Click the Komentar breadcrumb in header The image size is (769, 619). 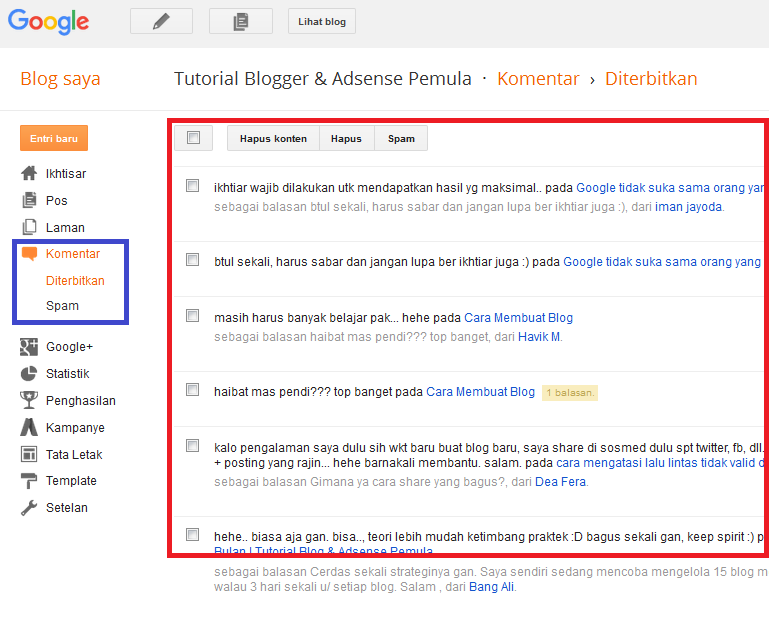click(538, 78)
